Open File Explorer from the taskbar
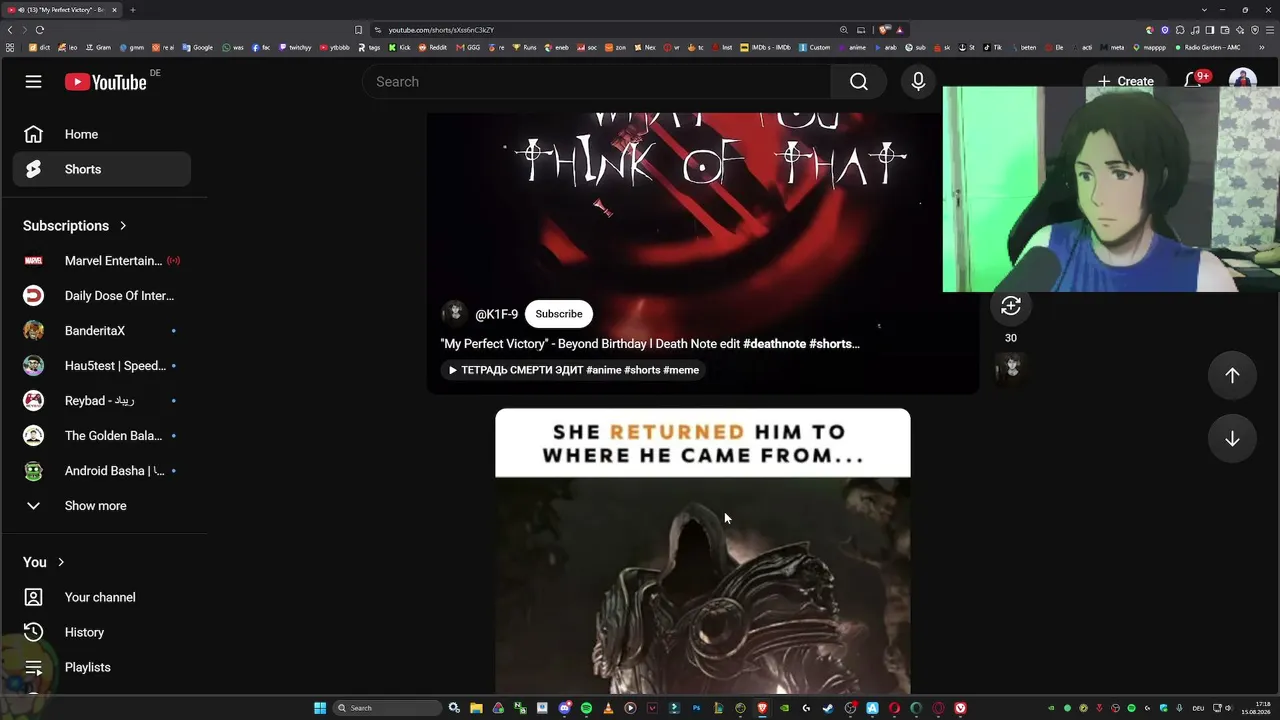Screen dimensions: 1280x720 pos(476,708)
